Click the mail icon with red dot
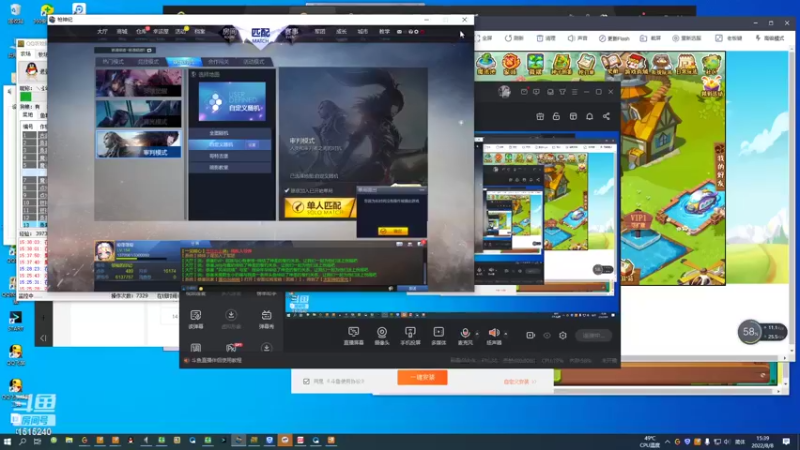 (524, 91)
